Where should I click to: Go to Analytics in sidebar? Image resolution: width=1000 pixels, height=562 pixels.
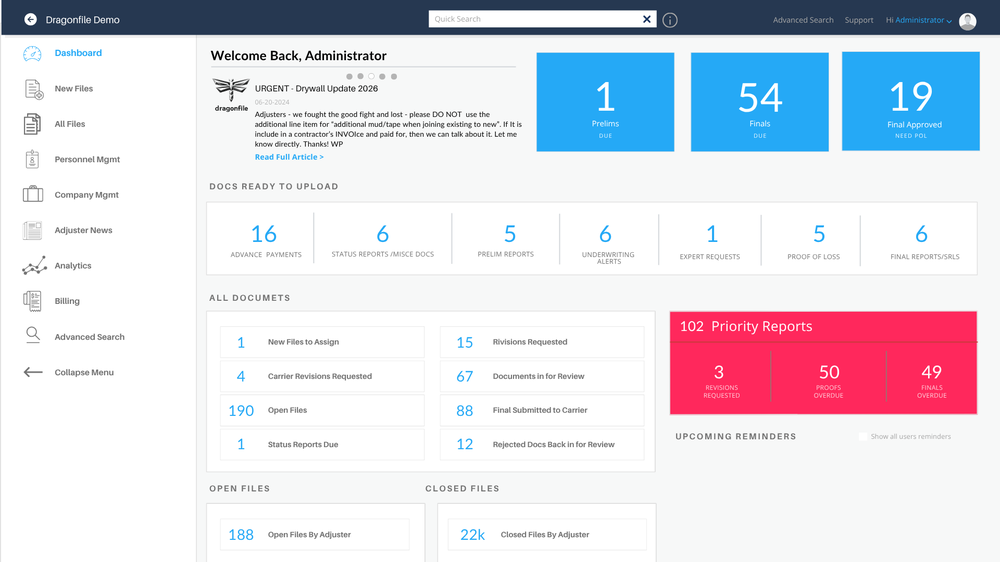73,265
